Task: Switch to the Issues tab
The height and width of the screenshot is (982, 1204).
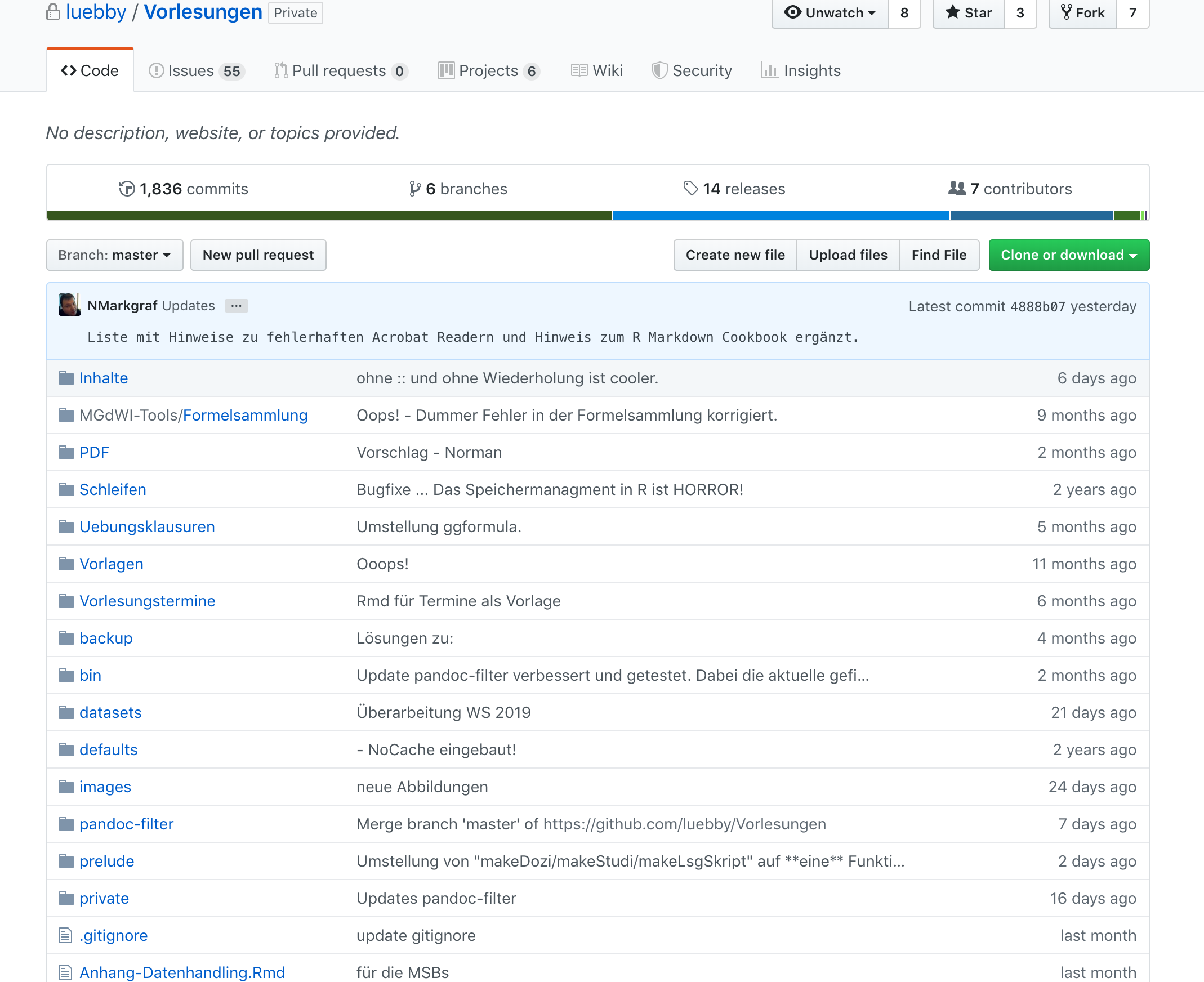Action: [x=197, y=71]
